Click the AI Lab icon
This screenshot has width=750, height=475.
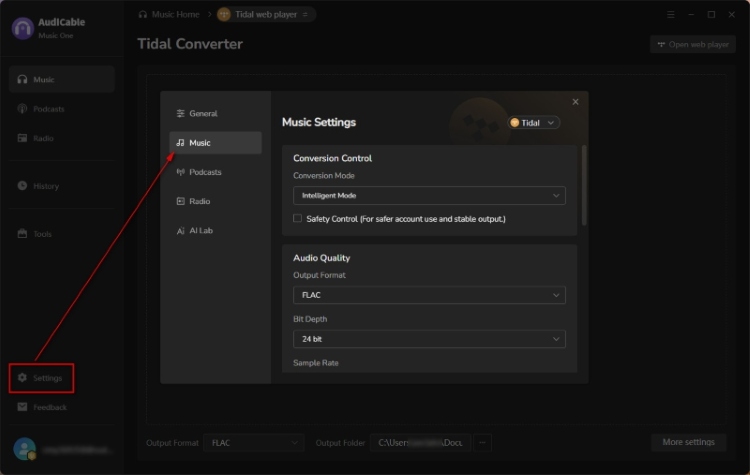pyautogui.click(x=180, y=231)
